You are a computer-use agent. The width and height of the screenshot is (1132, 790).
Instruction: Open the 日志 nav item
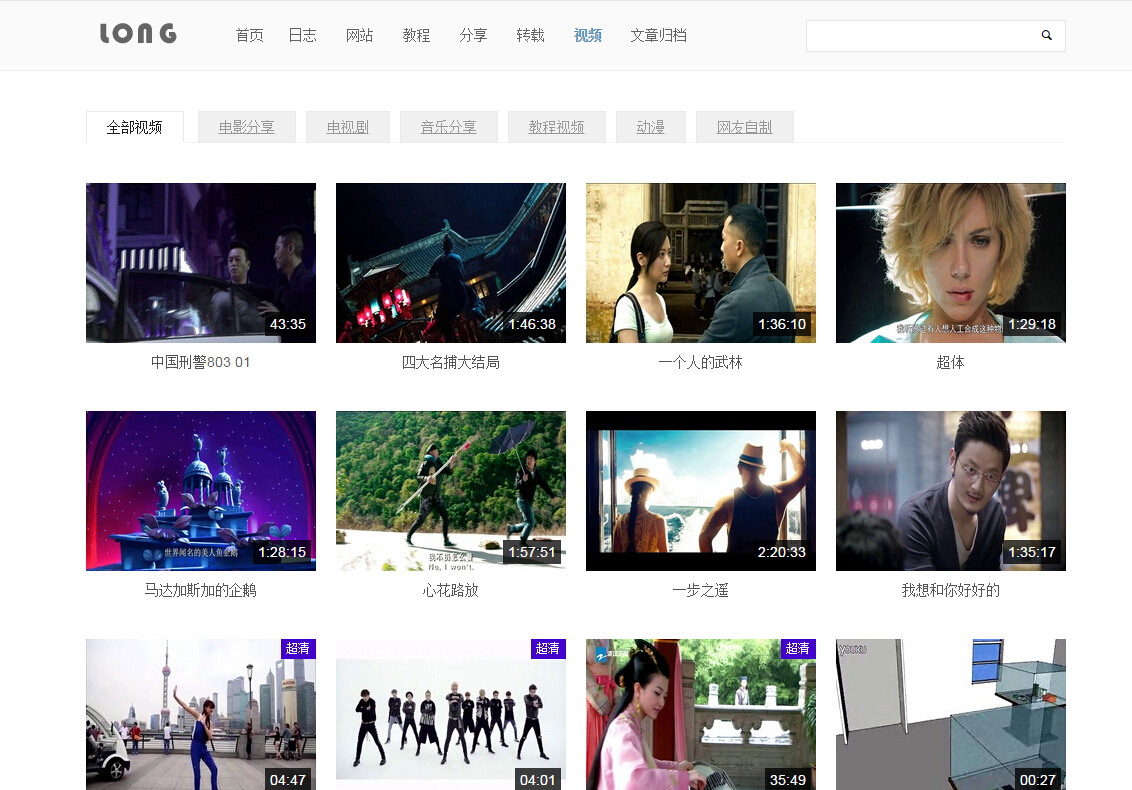click(302, 35)
